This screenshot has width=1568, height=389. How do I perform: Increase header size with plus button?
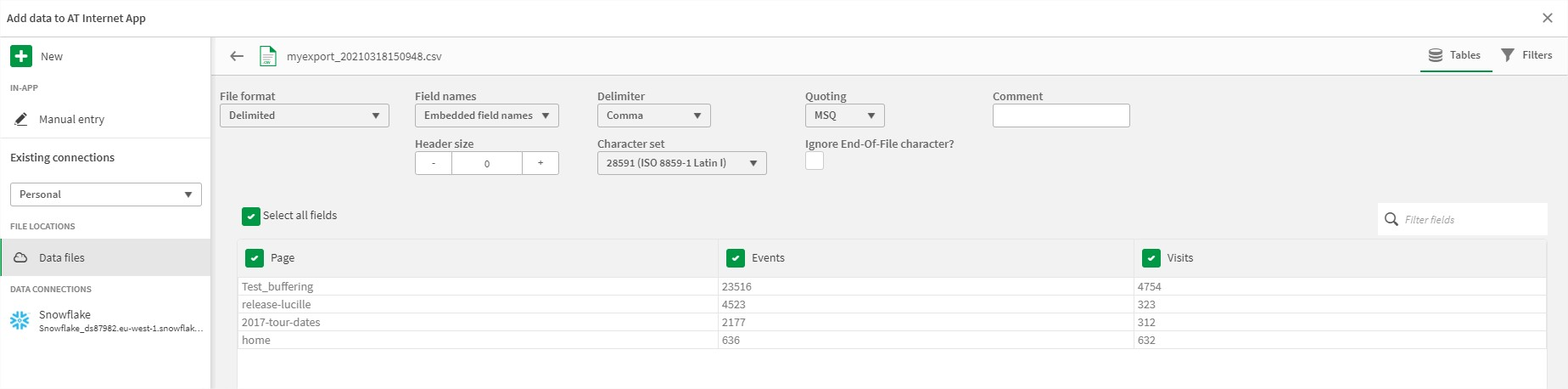540,163
